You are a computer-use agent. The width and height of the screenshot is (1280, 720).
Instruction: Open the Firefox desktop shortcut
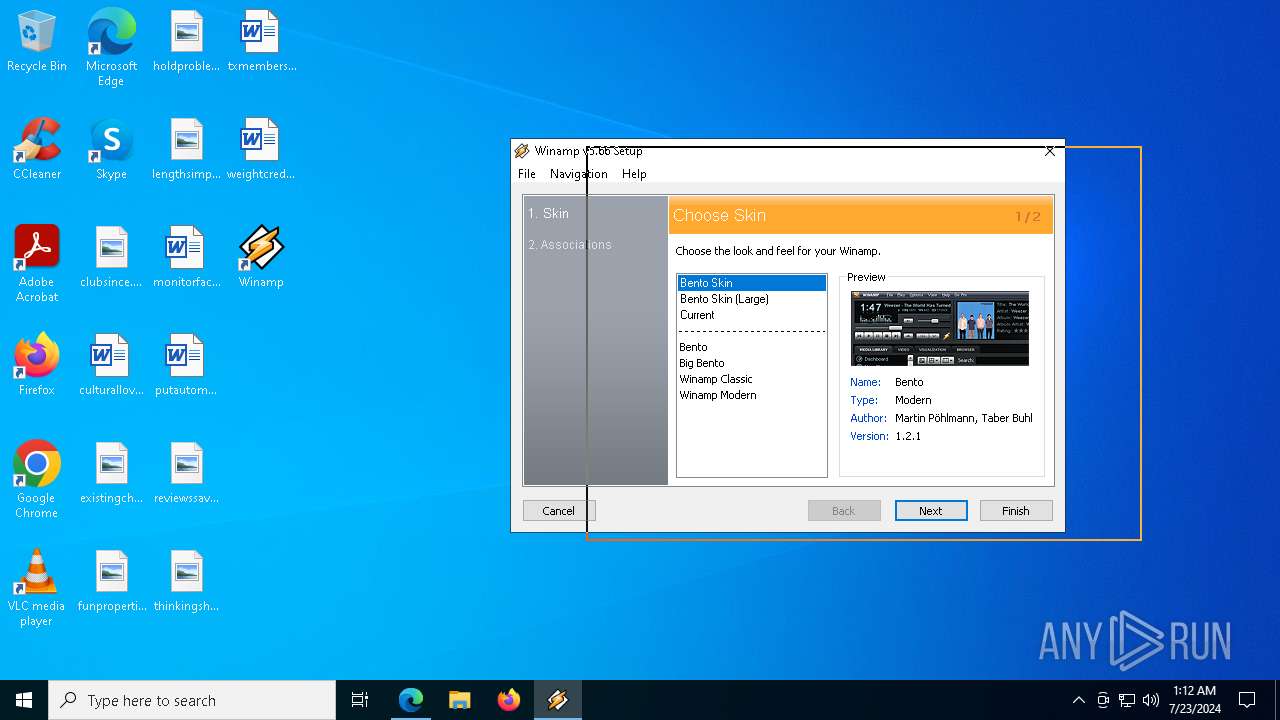coord(37,365)
